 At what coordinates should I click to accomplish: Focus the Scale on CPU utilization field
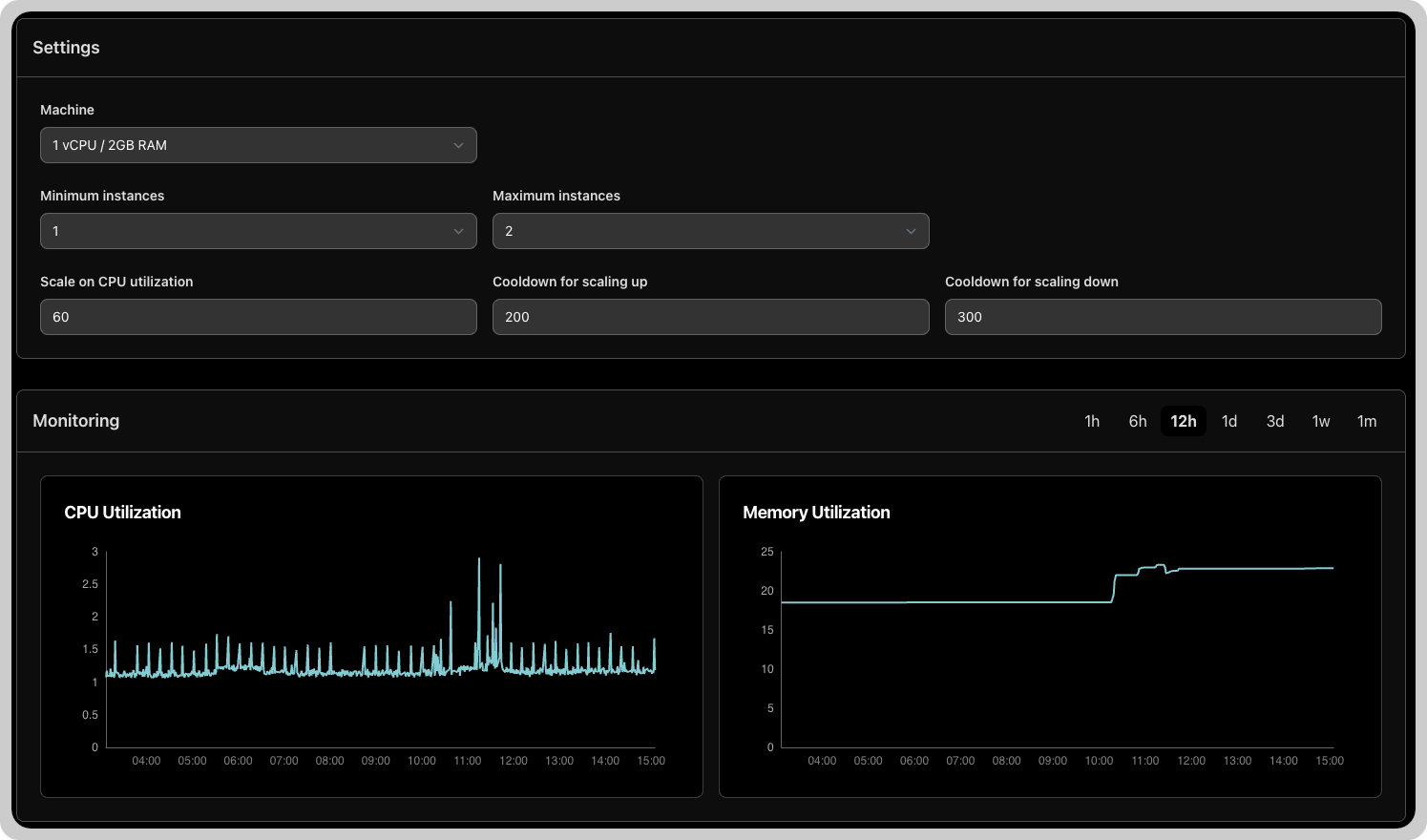[x=258, y=317]
